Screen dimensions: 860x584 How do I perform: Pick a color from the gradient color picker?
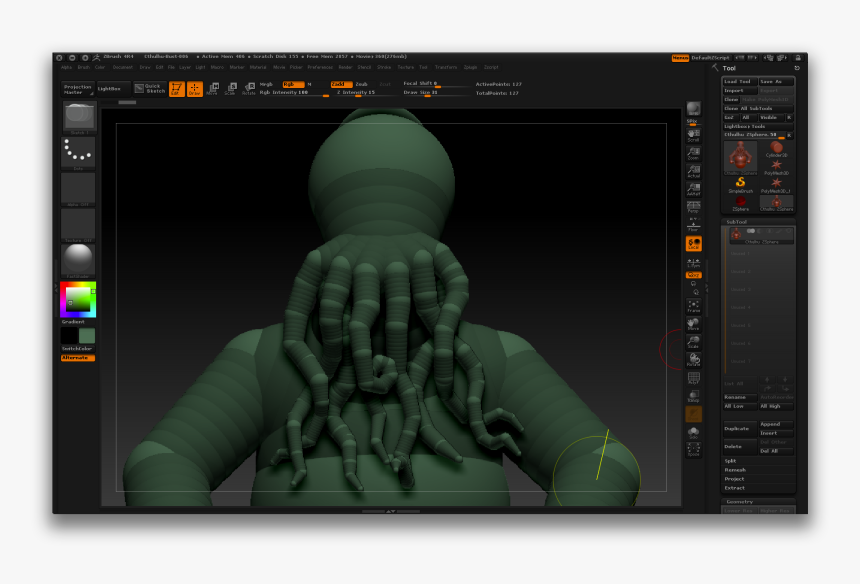click(x=77, y=300)
